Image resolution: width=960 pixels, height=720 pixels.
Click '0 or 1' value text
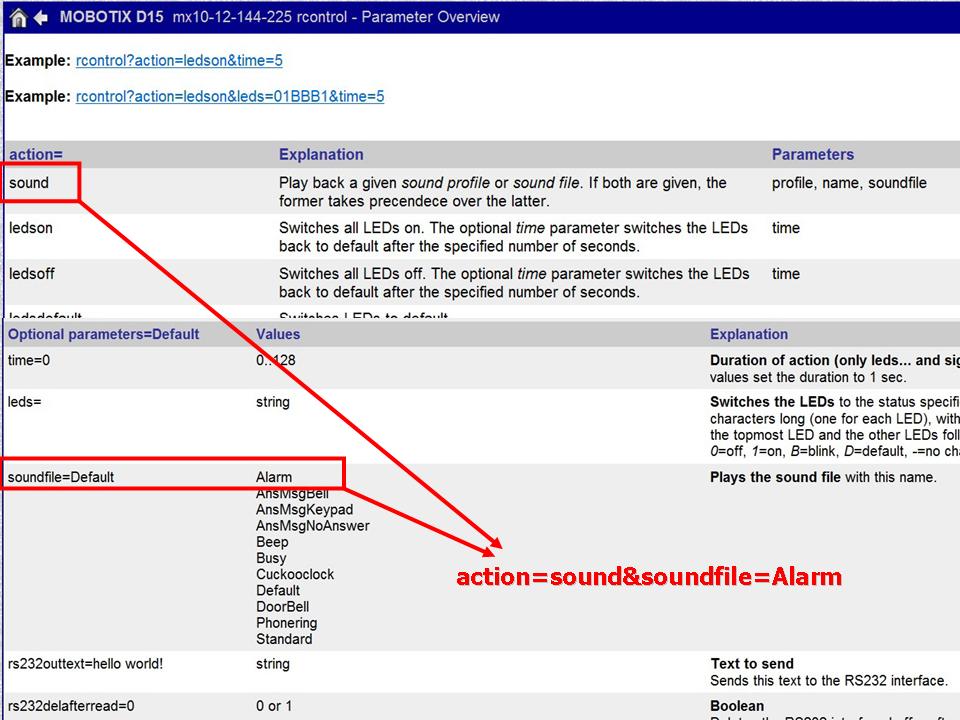274,706
